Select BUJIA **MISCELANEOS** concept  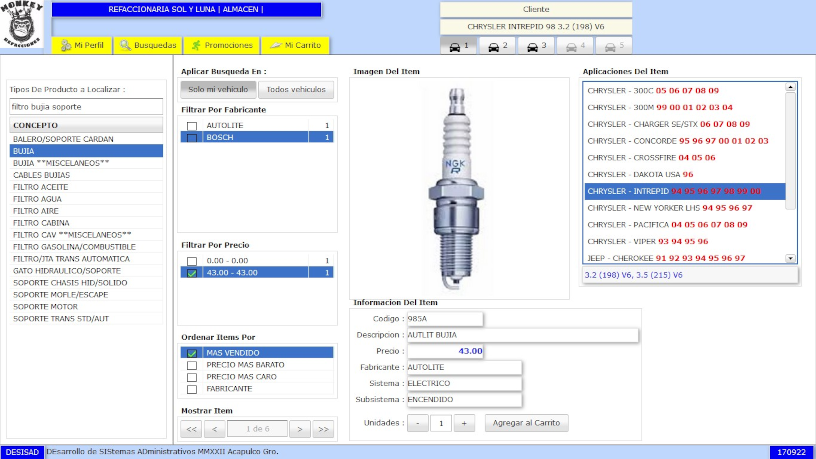click(86, 163)
